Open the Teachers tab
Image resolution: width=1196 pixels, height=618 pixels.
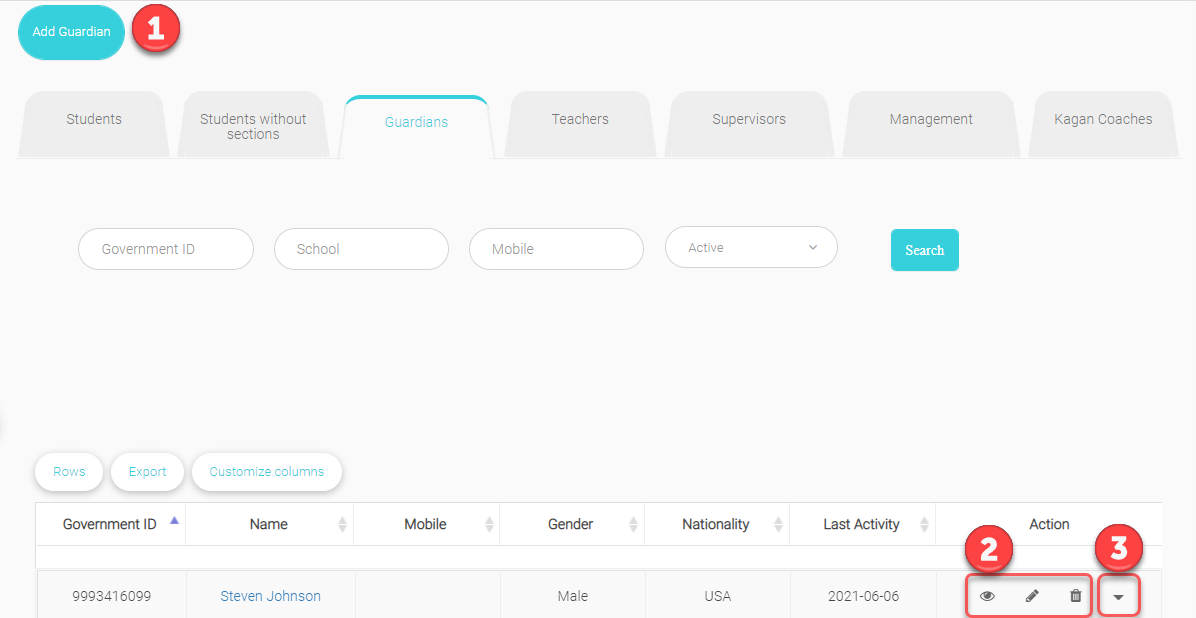[x=580, y=119]
